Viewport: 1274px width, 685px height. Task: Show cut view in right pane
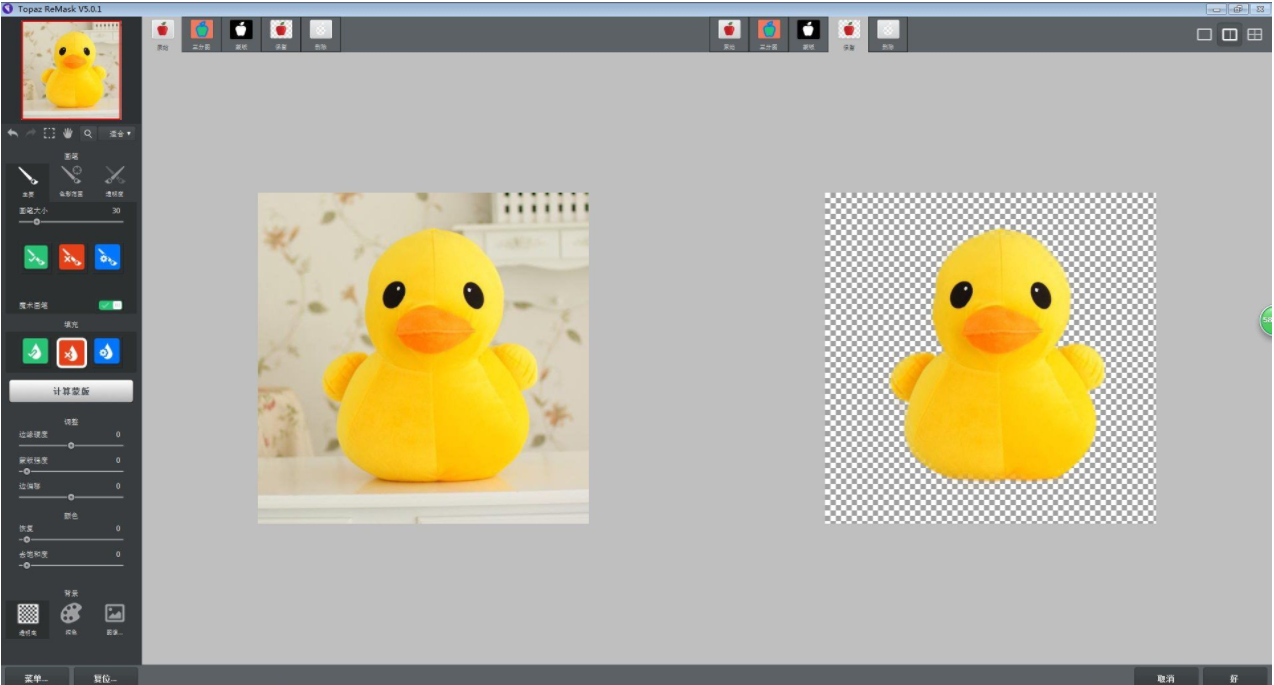[887, 34]
